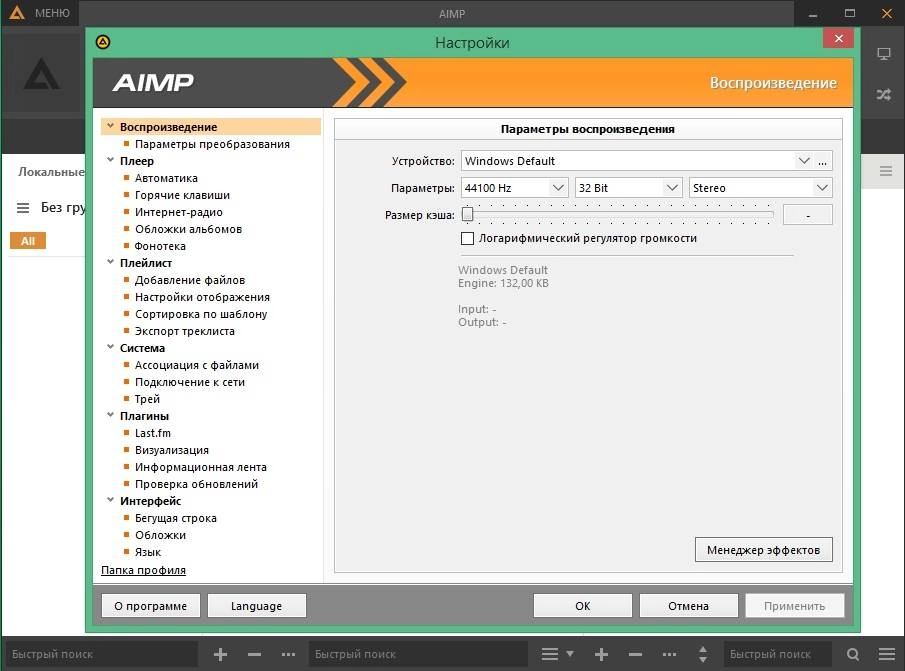The height and width of the screenshot is (671, 905).
Task: Click the monitor display icon in the AIMP window
Action: click(884, 54)
